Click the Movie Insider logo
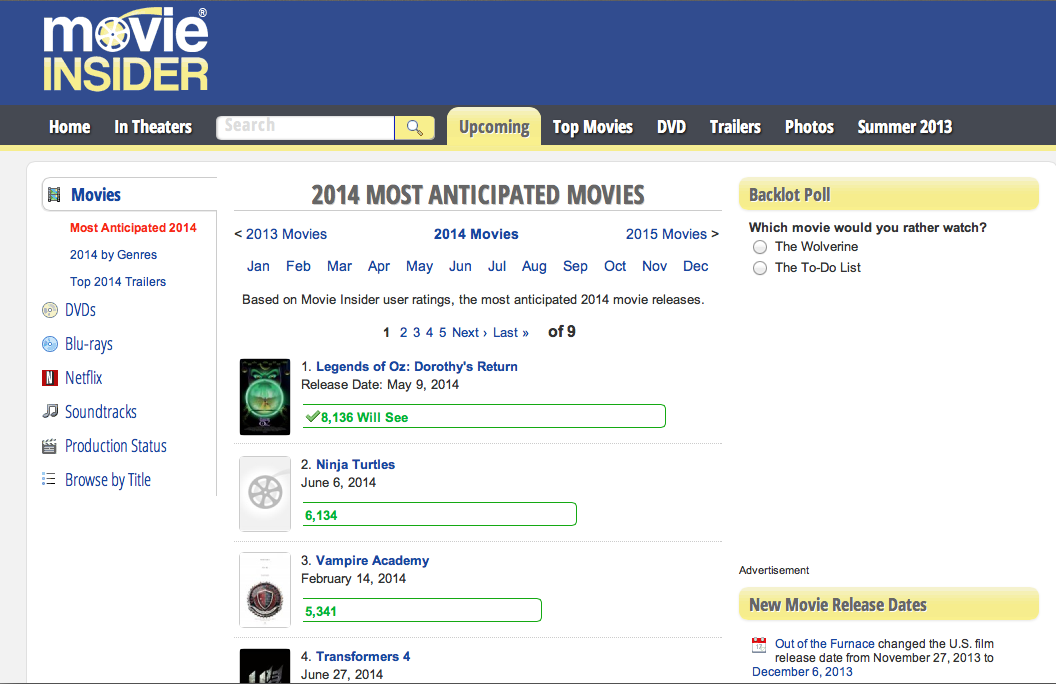The image size is (1056, 684). pyautogui.click(x=126, y=50)
